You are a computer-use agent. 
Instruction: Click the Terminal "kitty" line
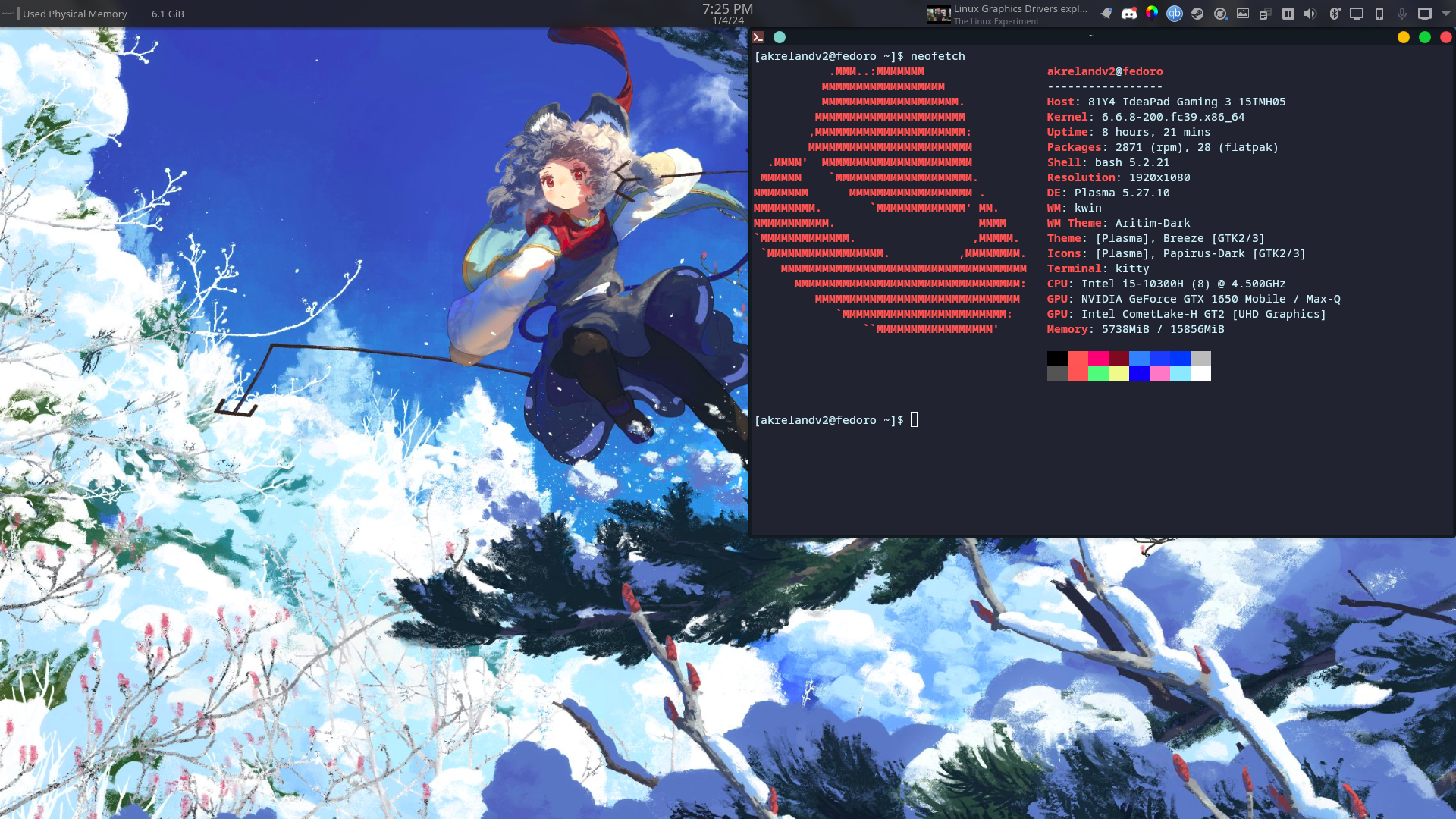1098,268
